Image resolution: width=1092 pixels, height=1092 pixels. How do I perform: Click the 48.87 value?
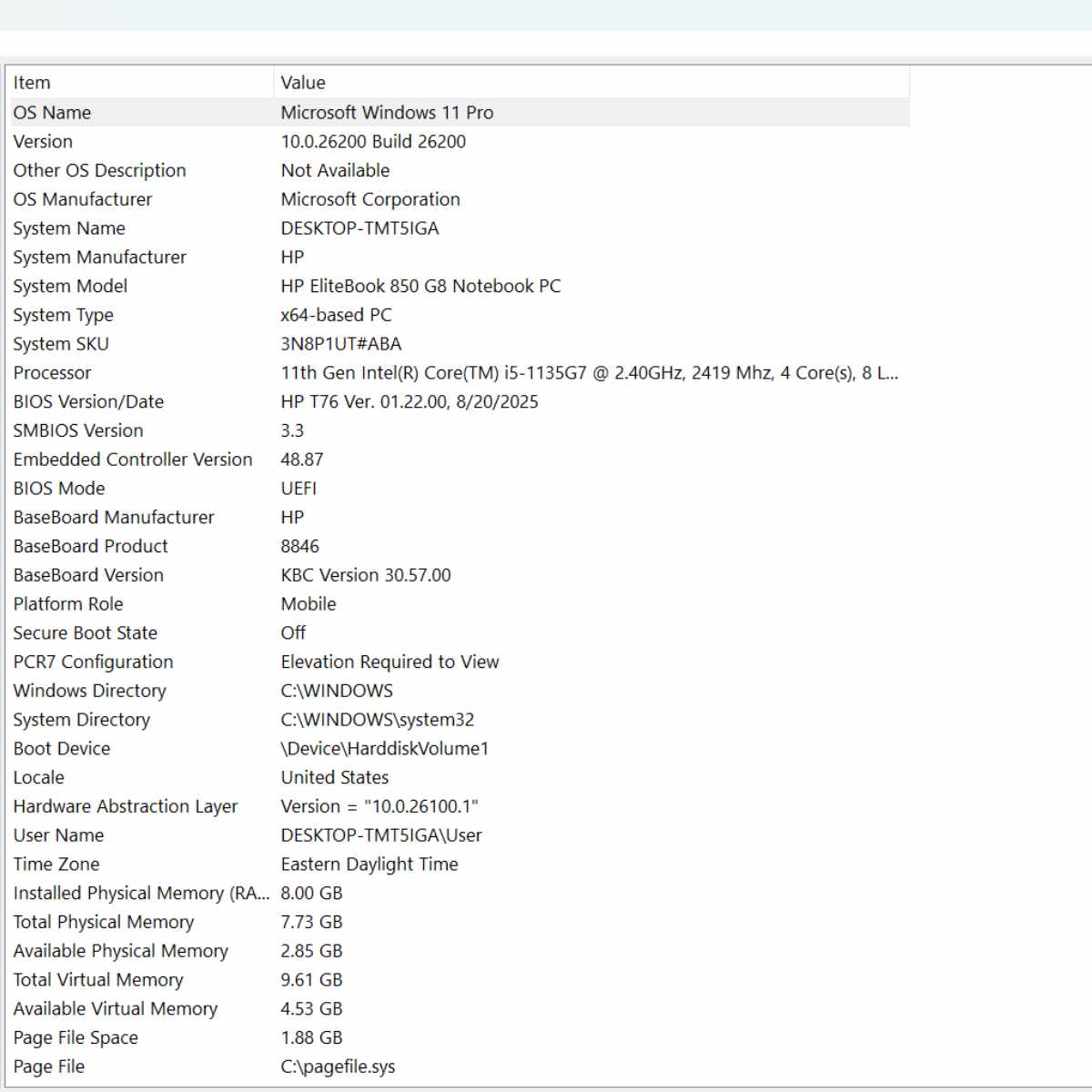coord(302,460)
